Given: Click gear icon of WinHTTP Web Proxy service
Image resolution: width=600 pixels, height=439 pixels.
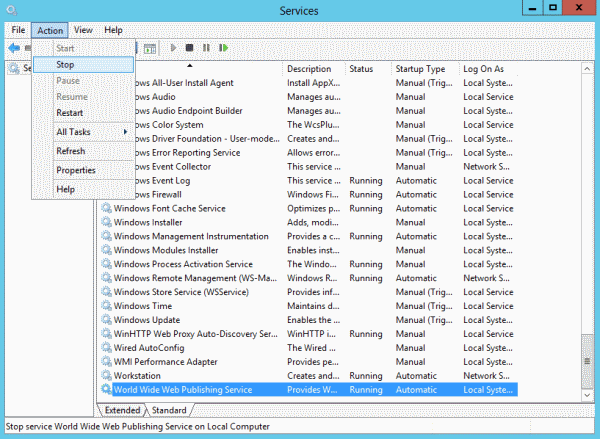Looking at the screenshot, I should (x=106, y=334).
